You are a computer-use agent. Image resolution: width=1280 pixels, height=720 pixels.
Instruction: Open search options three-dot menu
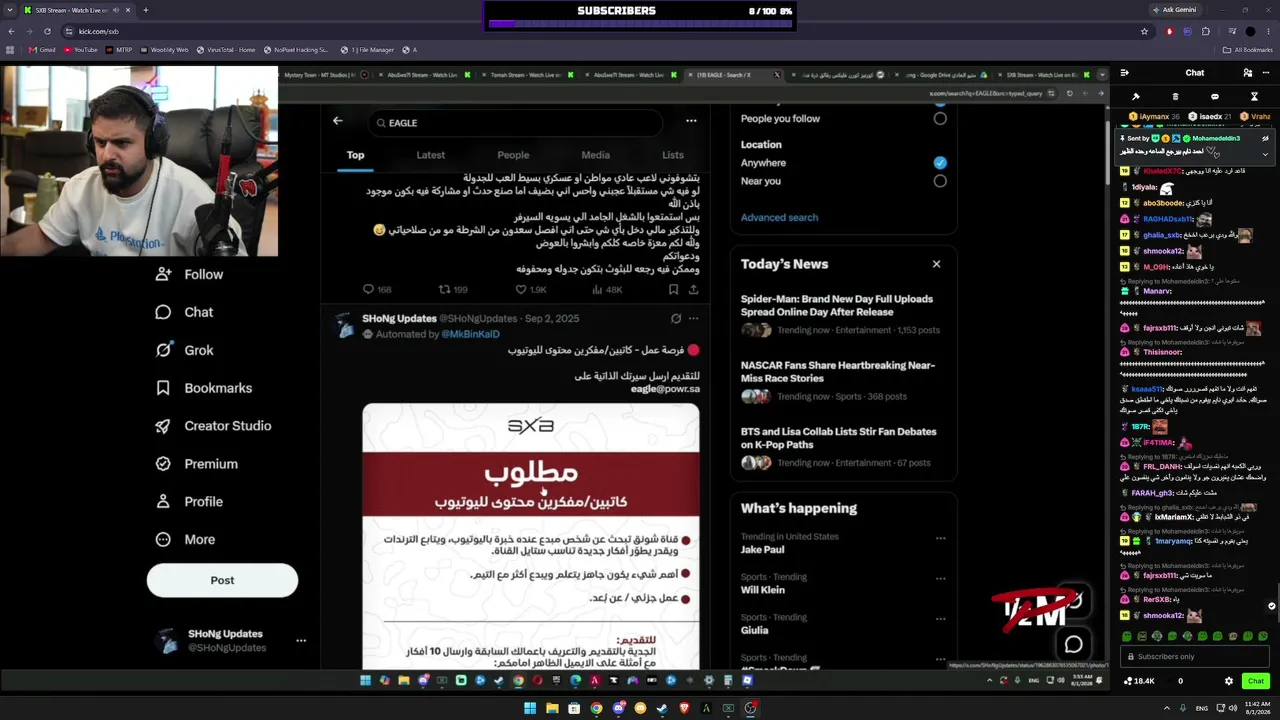point(691,121)
